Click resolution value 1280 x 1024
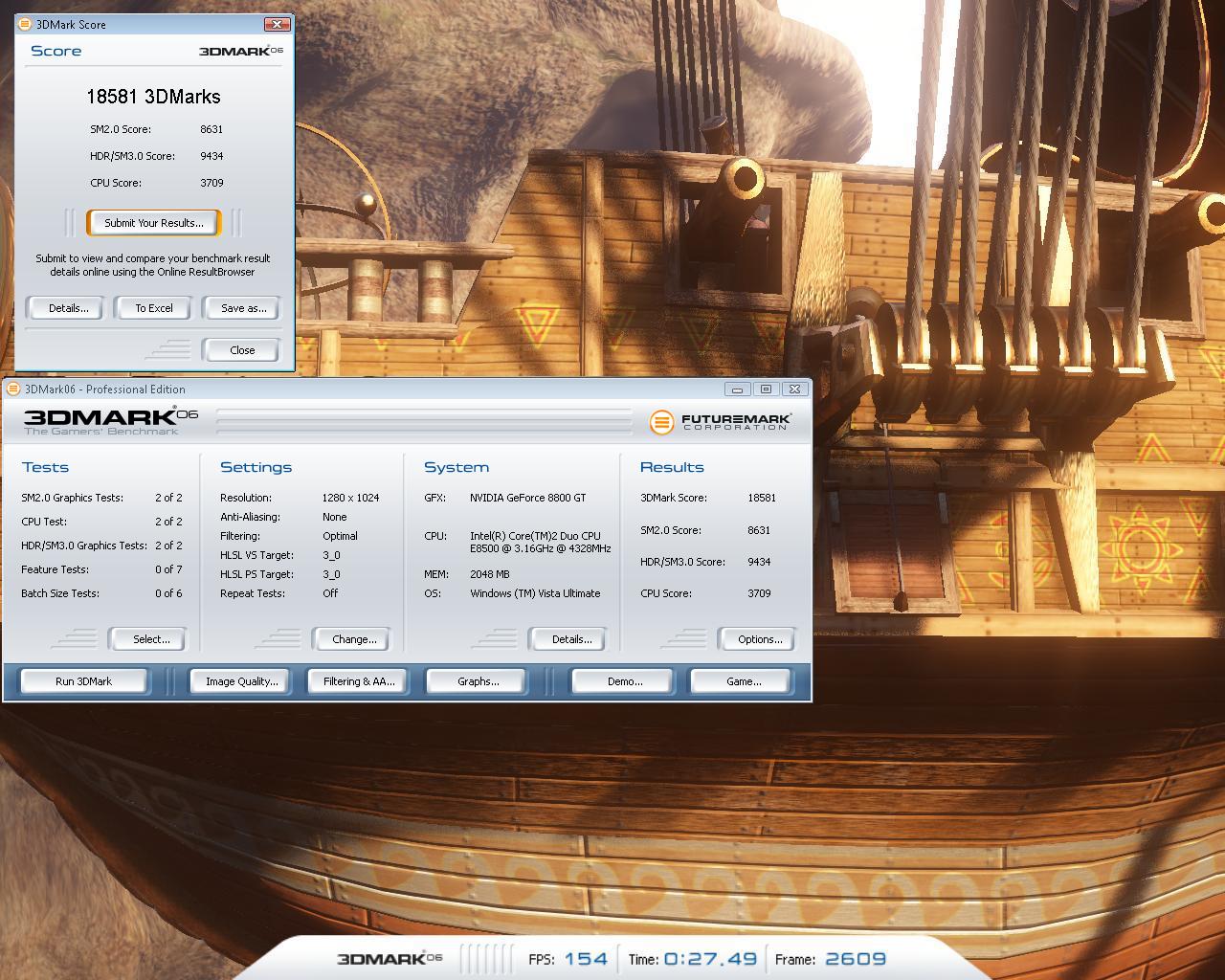The height and width of the screenshot is (980, 1225). pos(350,498)
